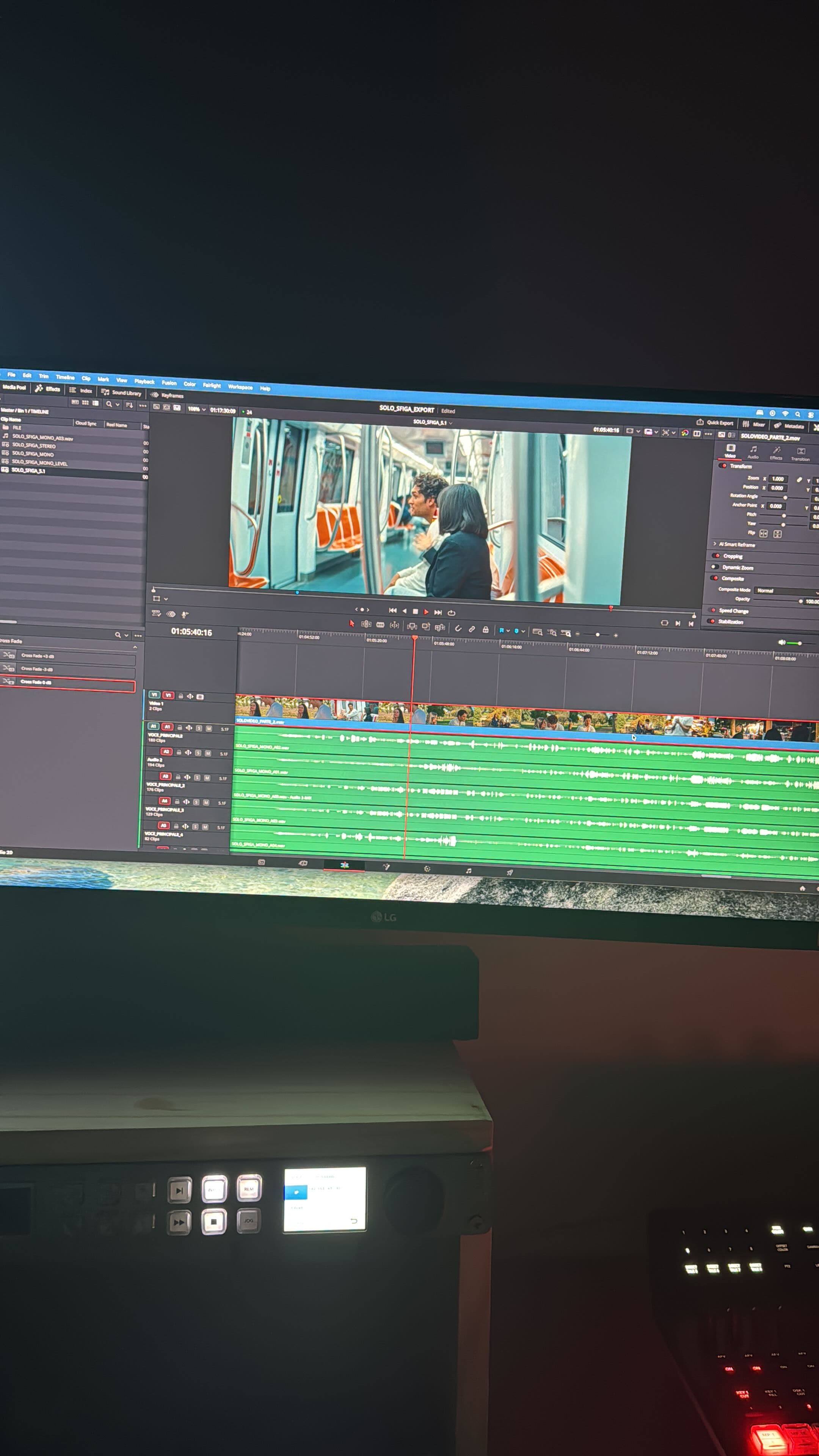Solo track A2 Audio 2 with S button

[x=198, y=753]
